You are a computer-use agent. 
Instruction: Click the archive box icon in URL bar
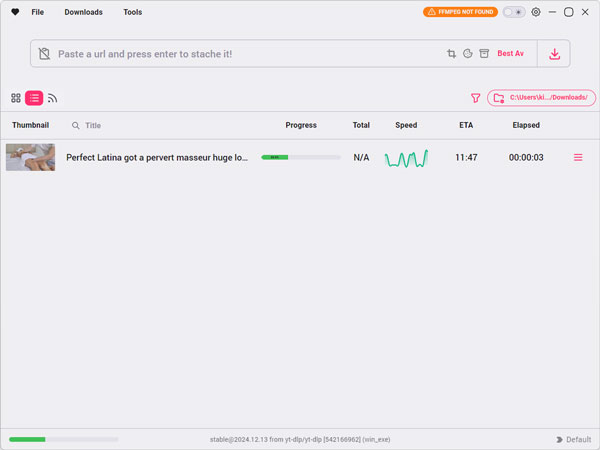pos(484,54)
